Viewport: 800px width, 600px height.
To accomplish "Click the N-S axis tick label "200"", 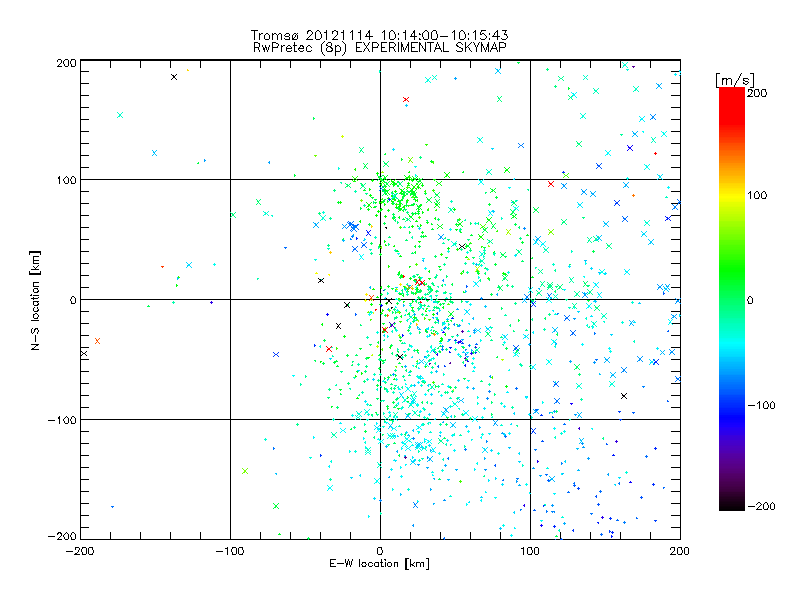I will point(66,63).
